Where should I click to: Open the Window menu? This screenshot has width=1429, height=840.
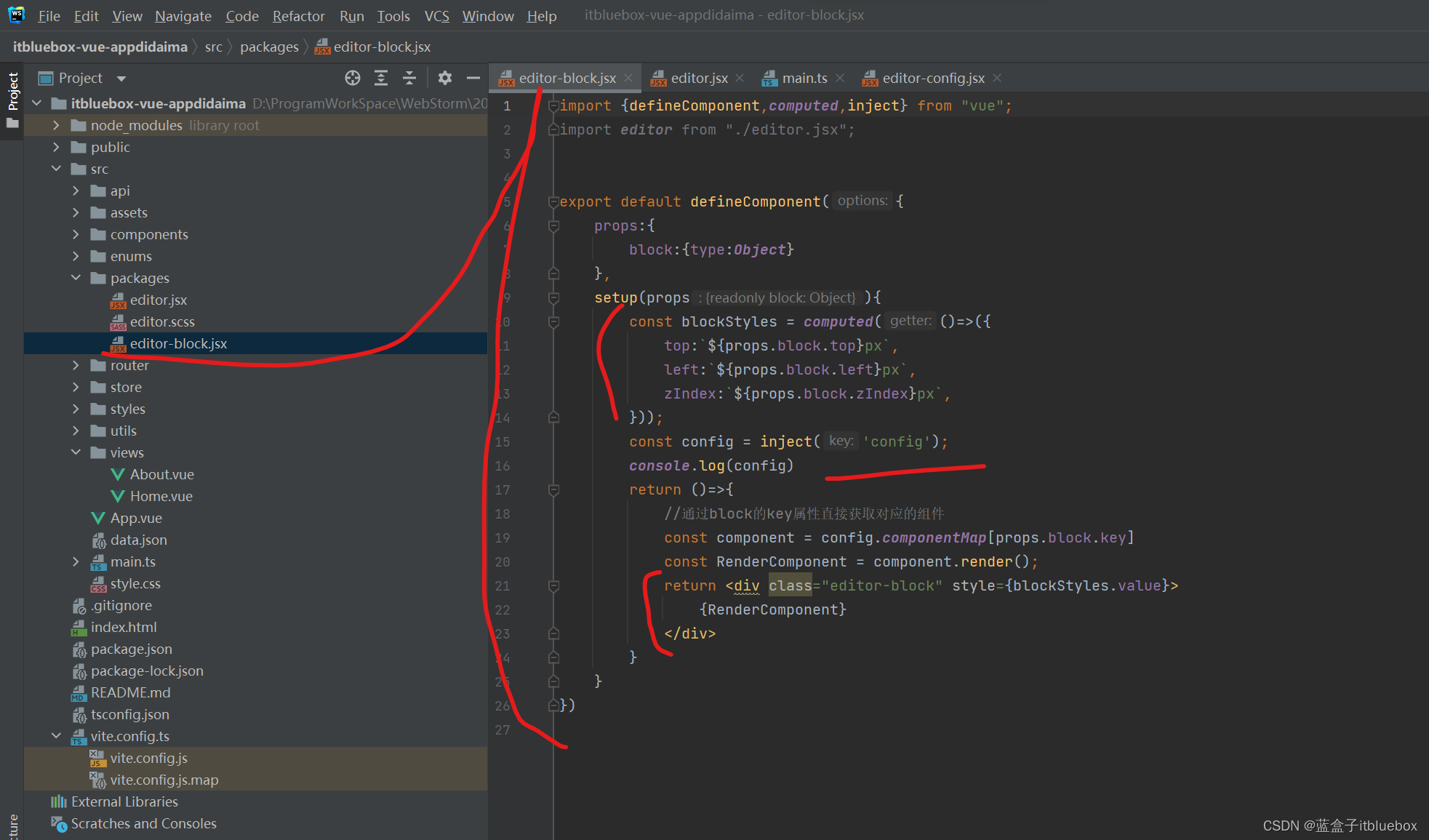[488, 15]
